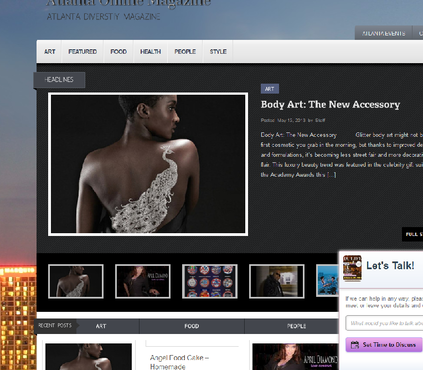
Task: Select the man in sunglasses carousel thumbnail
Action: point(277,281)
